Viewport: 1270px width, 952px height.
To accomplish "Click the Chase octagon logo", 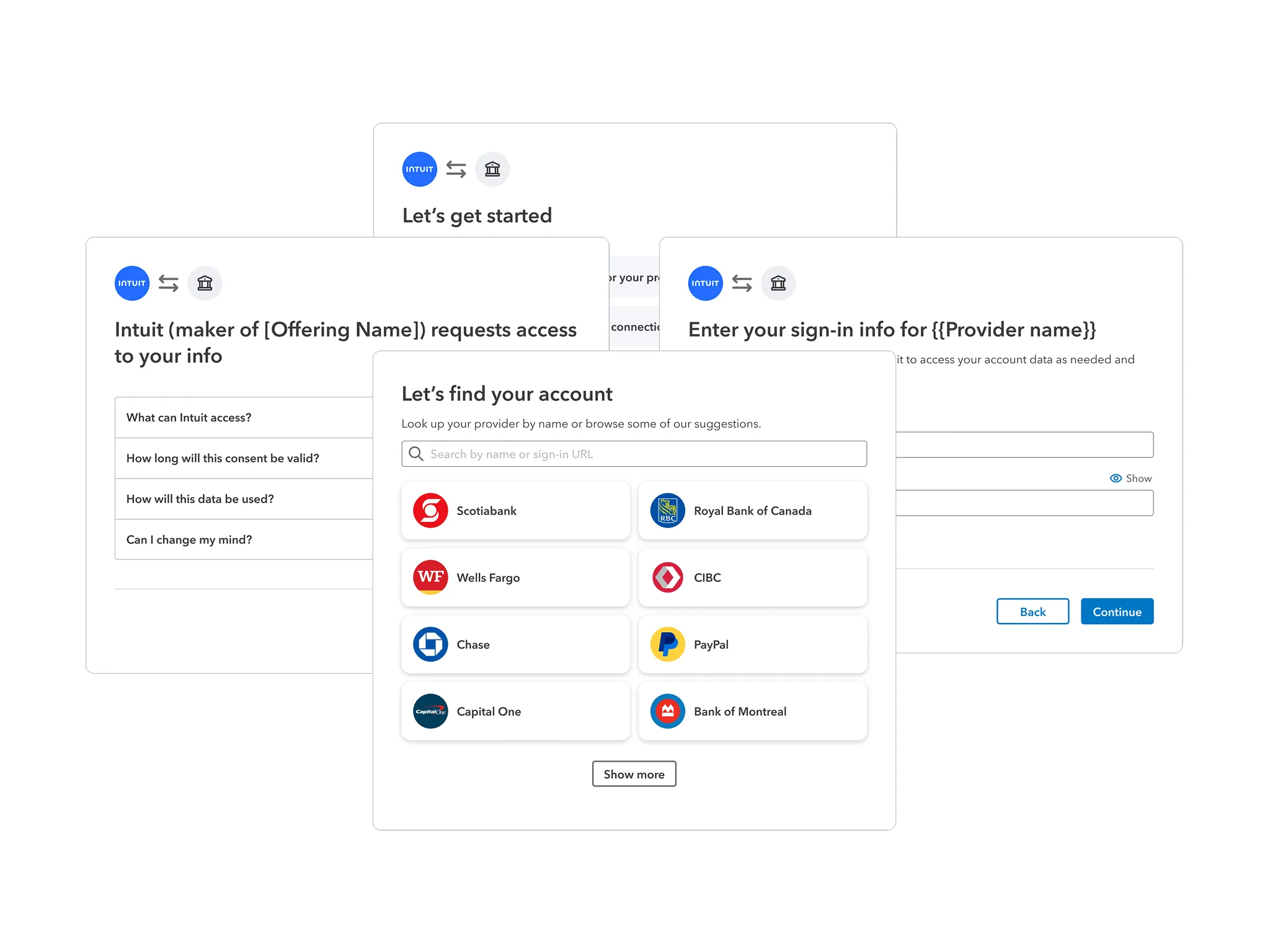I will (430, 645).
